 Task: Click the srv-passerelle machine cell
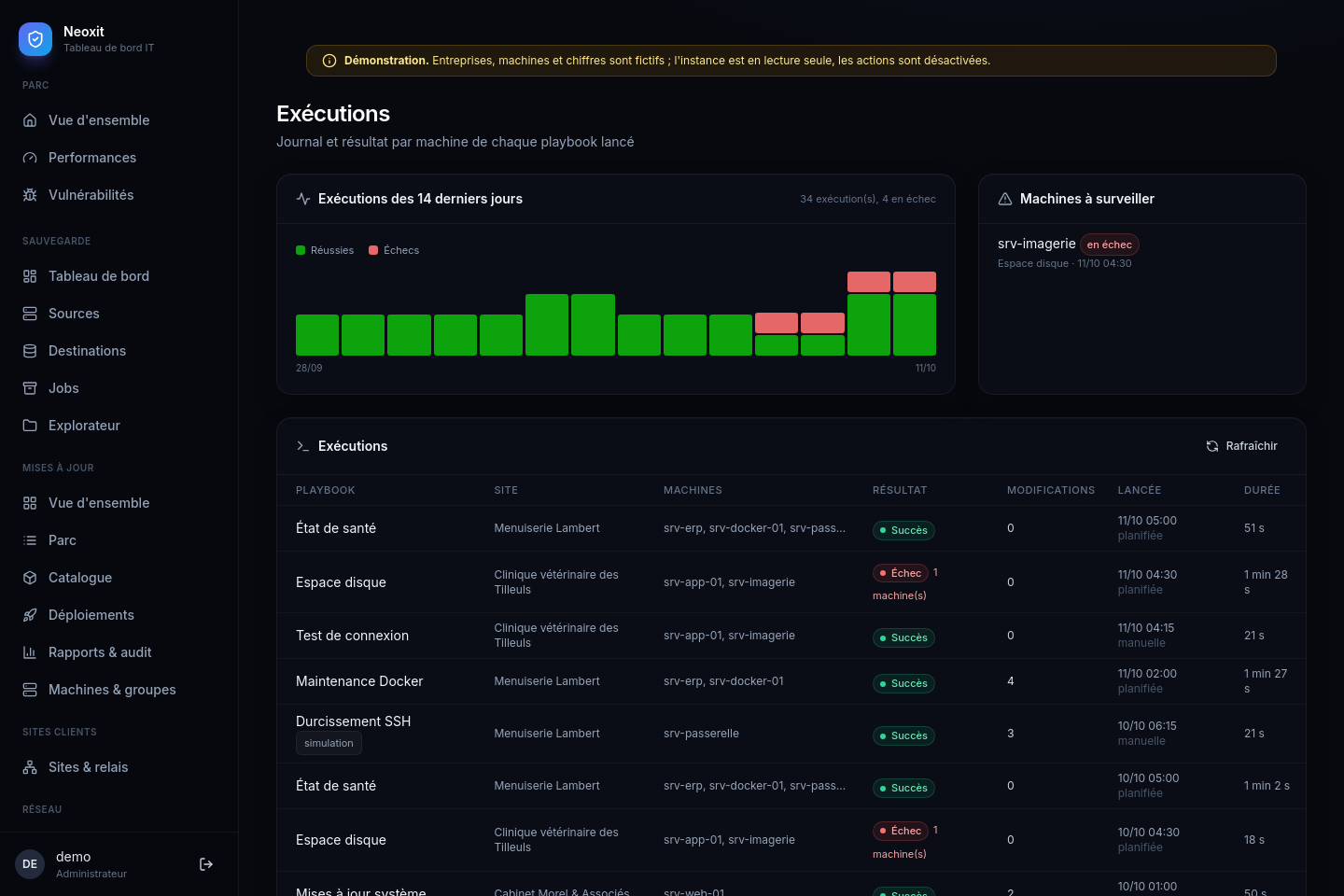pos(701,734)
